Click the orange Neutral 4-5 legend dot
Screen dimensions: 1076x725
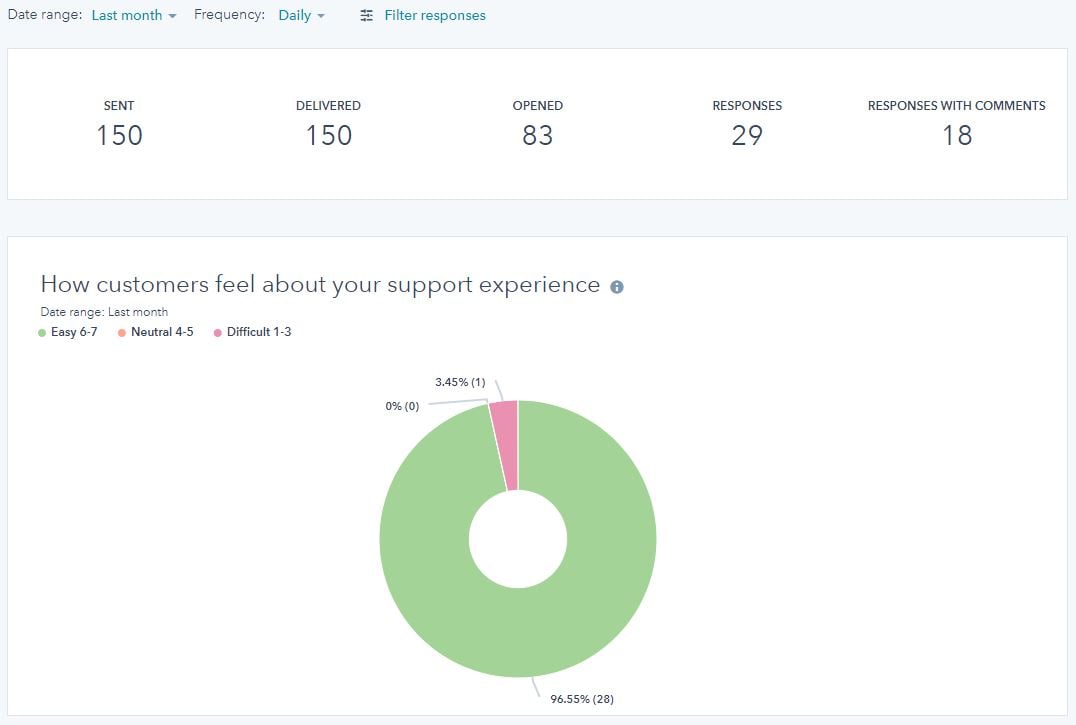(121, 331)
